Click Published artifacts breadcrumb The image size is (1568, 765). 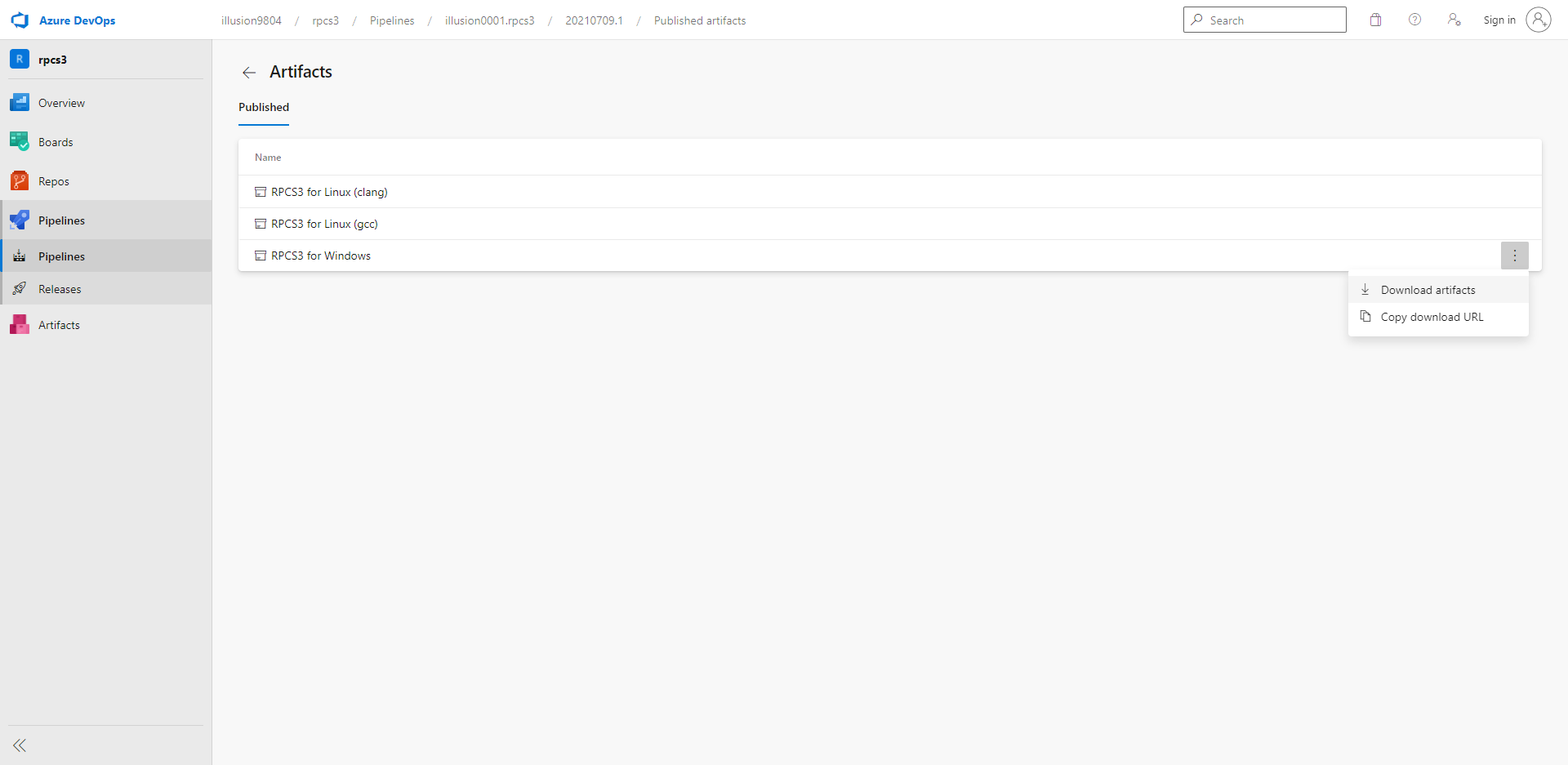pos(700,20)
